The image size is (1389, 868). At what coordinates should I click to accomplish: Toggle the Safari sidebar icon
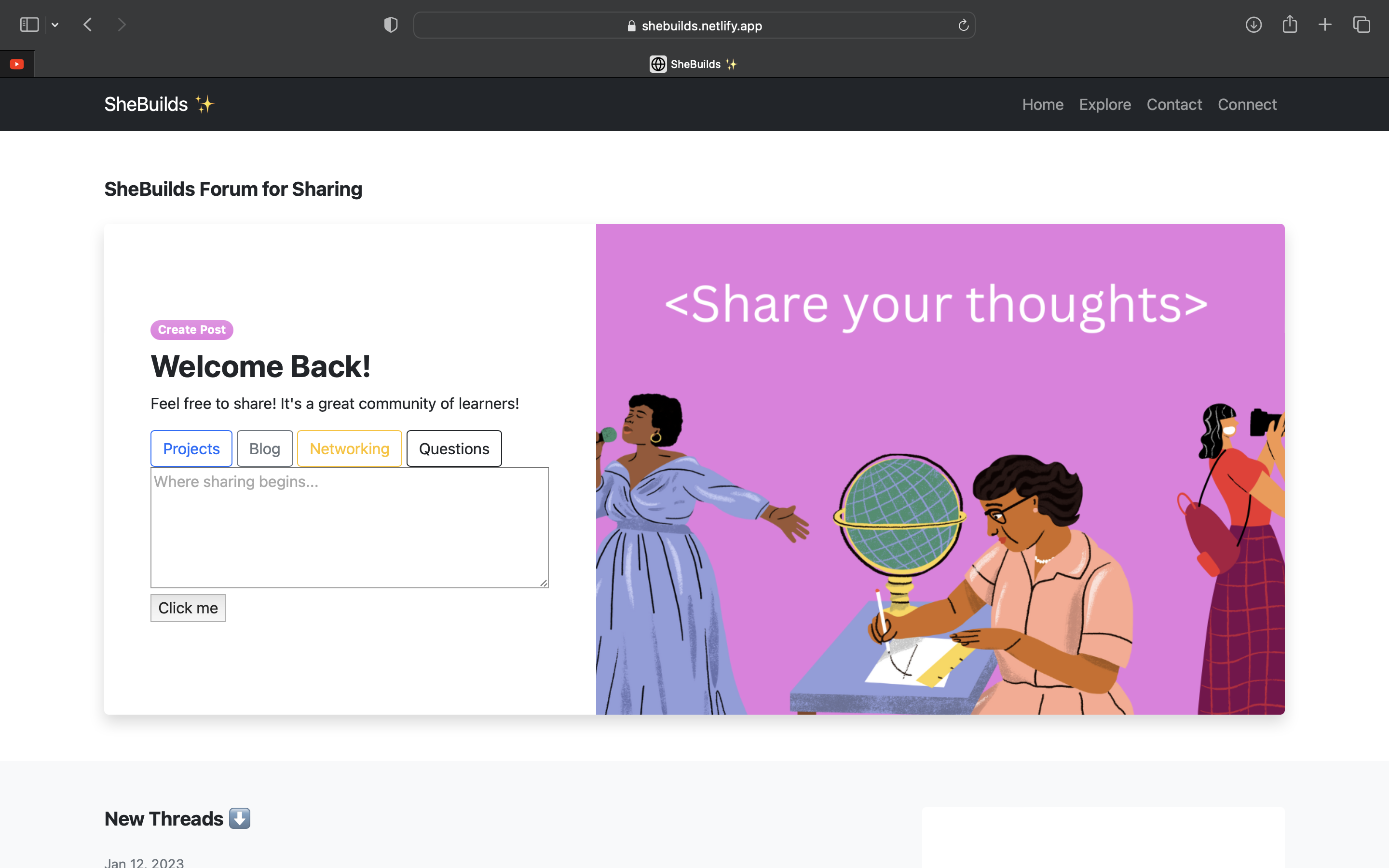(x=29, y=25)
